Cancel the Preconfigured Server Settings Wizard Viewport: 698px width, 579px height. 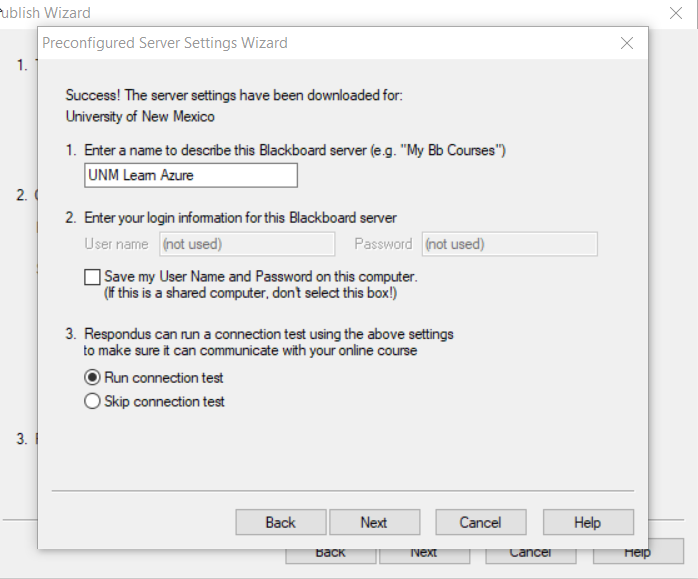click(480, 522)
